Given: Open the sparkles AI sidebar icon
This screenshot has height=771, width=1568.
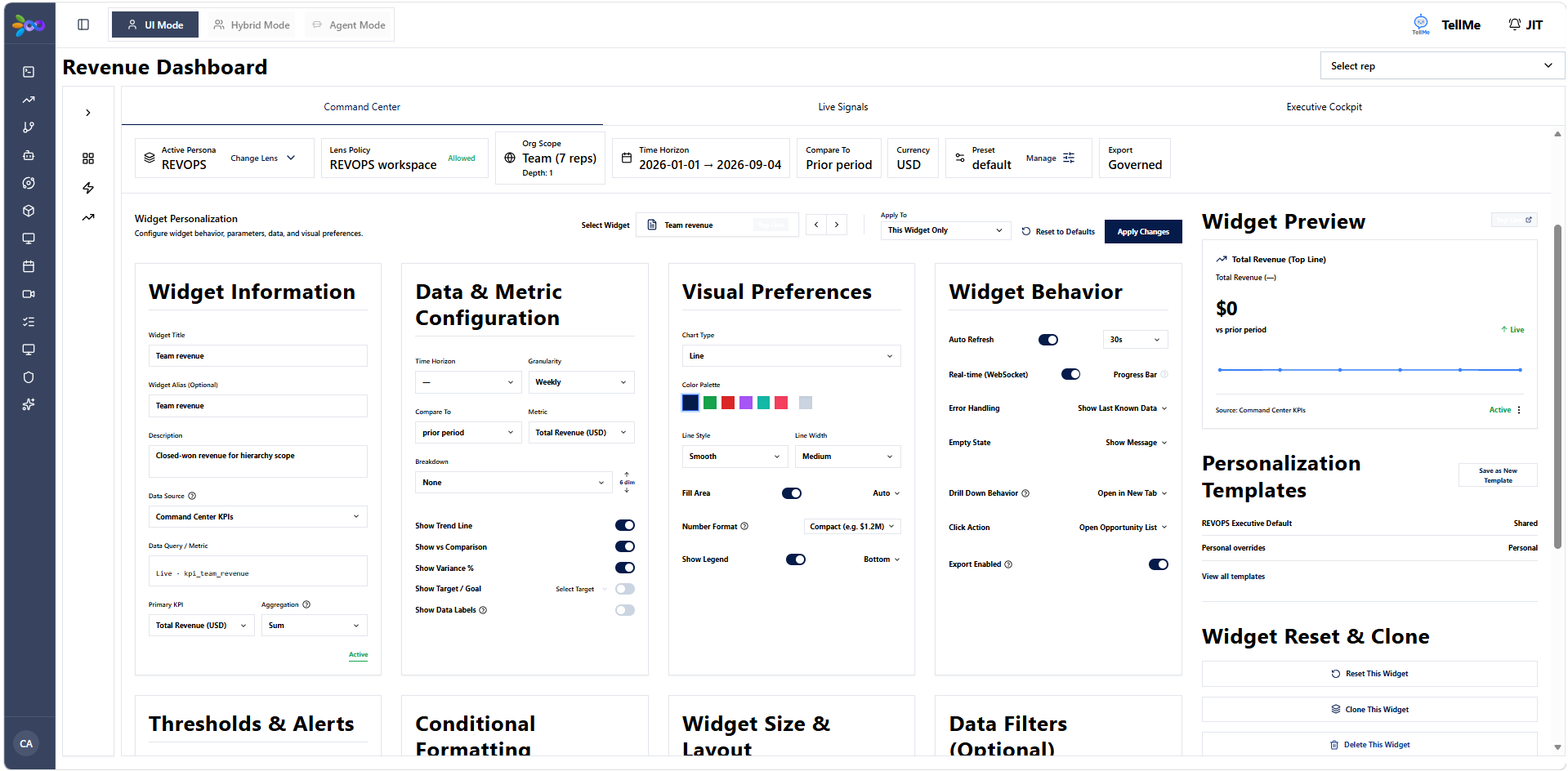Looking at the screenshot, I should point(29,404).
